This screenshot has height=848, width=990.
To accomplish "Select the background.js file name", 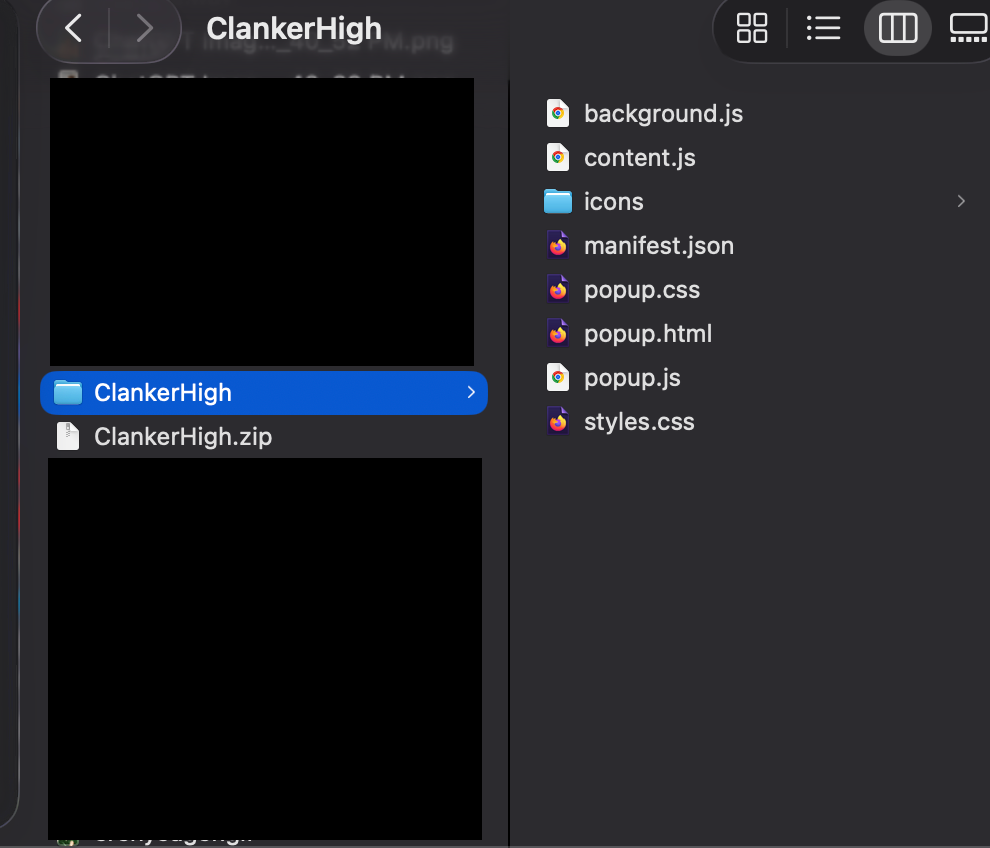I will 663,114.
